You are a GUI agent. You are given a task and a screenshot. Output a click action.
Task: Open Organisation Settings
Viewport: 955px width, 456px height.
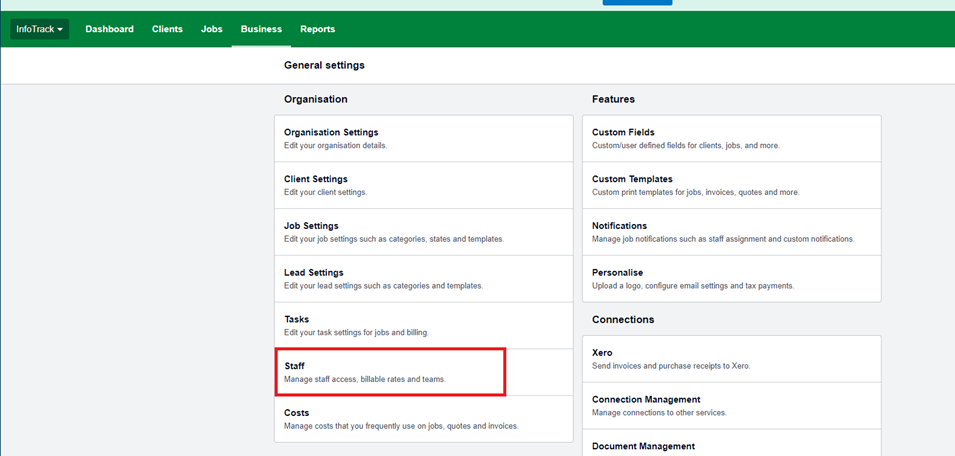tap(331, 132)
